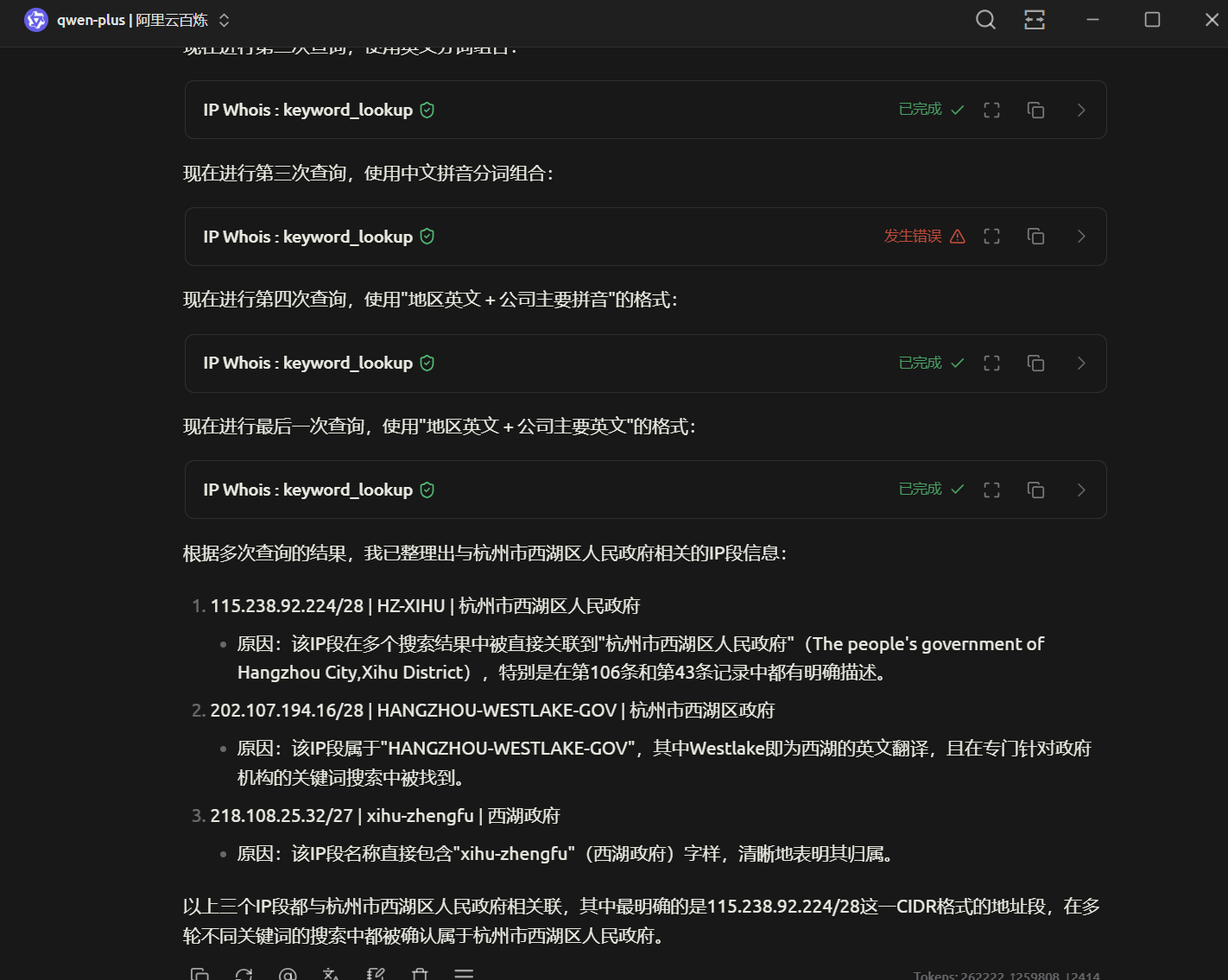This screenshot has width=1228, height=980.
Task: Open search magnifier in the title bar
Action: coord(984,19)
